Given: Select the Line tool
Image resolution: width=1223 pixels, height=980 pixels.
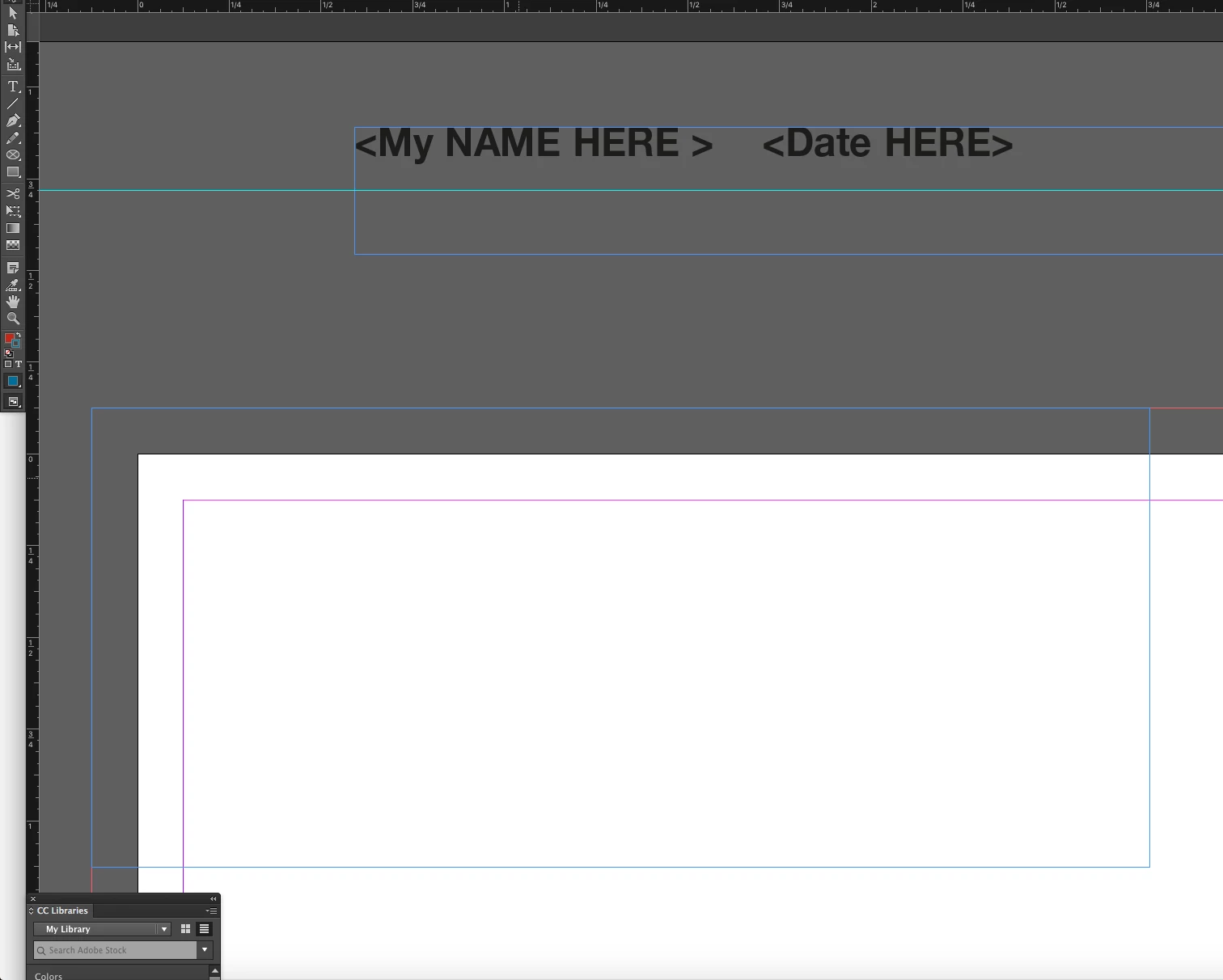Looking at the screenshot, I should point(13,103).
